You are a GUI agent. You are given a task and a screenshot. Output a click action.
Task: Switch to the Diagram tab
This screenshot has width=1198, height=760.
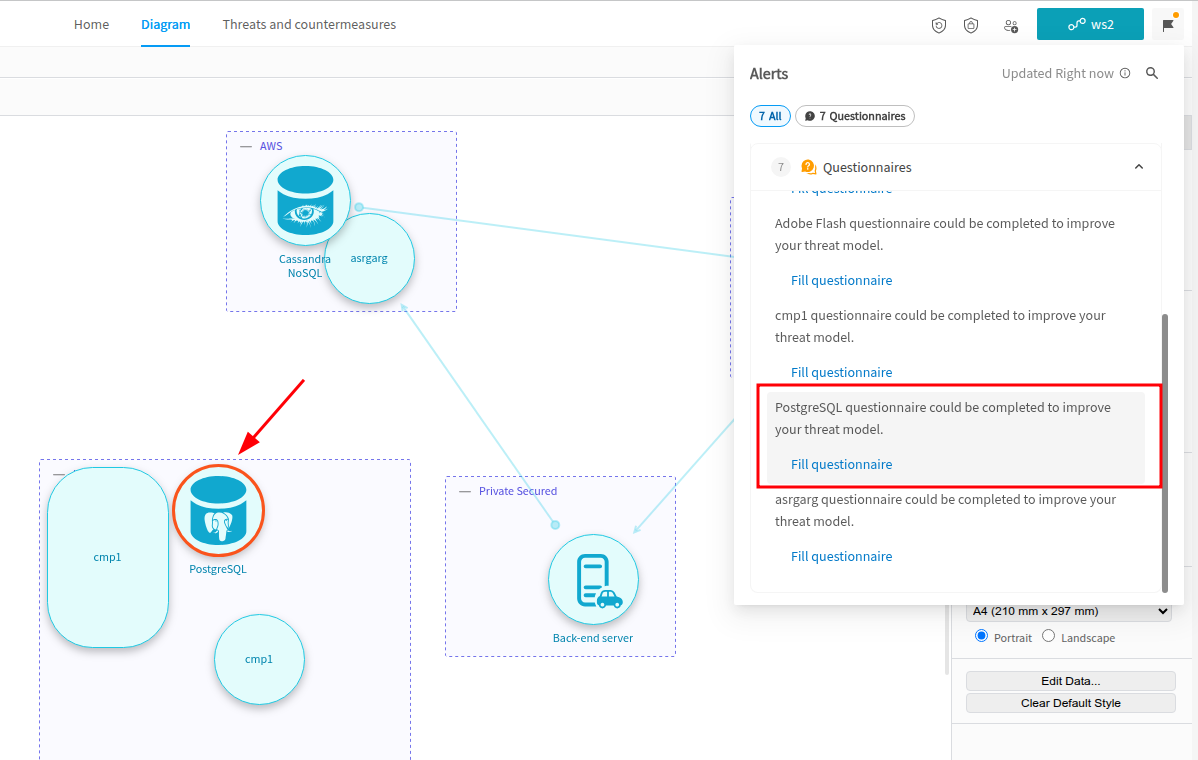pos(166,24)
